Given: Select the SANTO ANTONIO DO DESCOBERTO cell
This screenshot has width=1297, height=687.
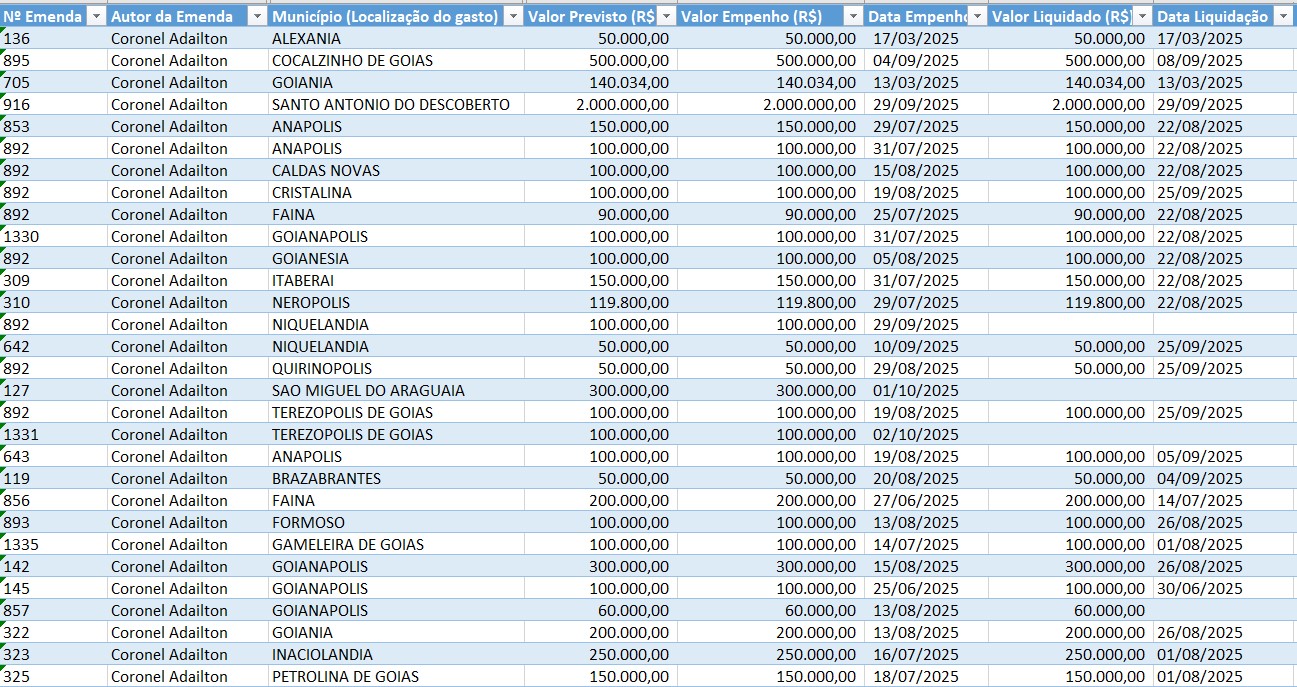Looking at the screenshot, I should click(391, 105).
